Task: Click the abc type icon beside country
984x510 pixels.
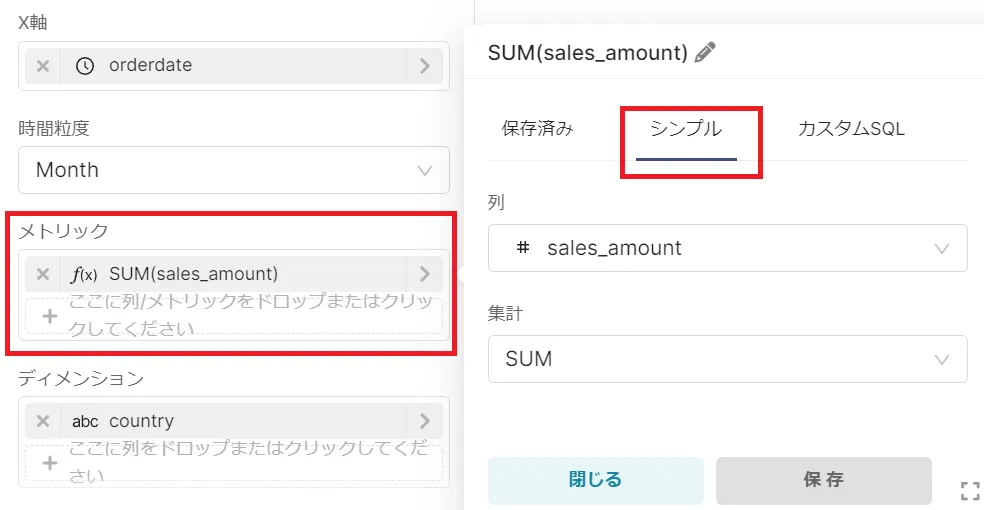Action: tap(85, 421)
